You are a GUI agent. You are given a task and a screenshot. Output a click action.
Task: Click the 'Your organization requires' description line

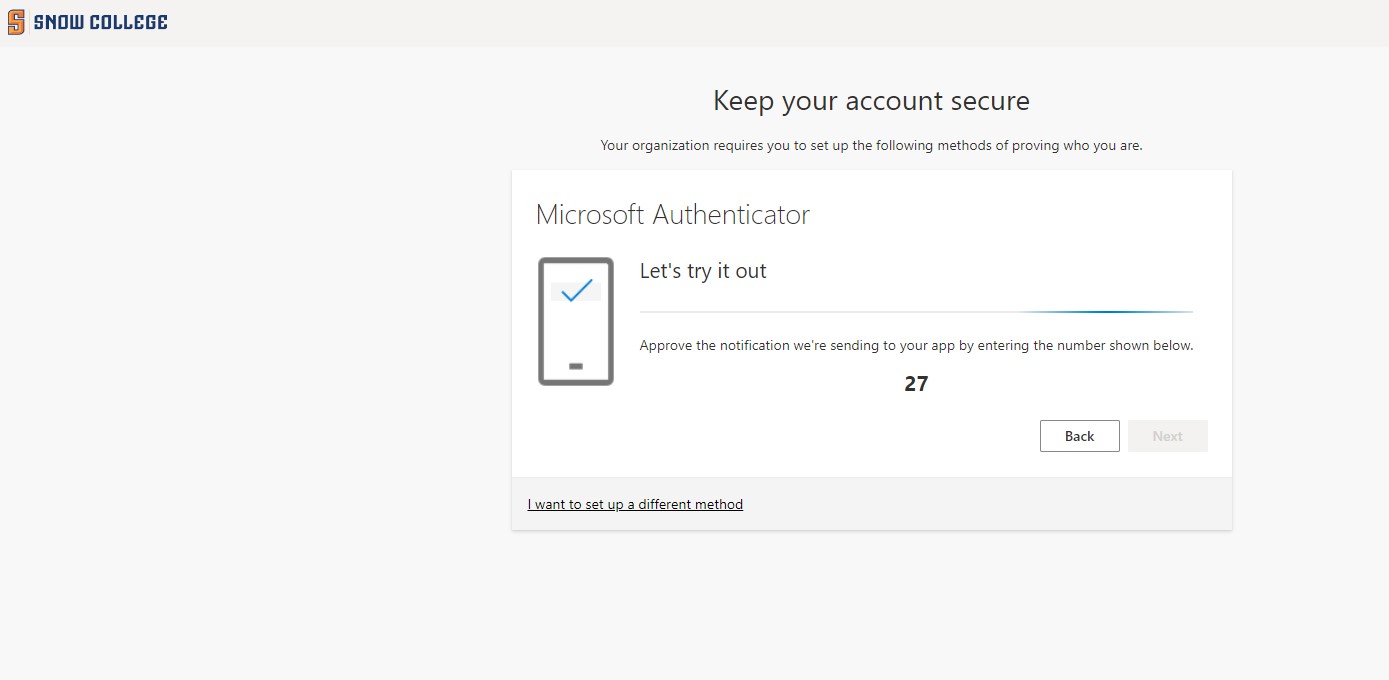point(871,145)
